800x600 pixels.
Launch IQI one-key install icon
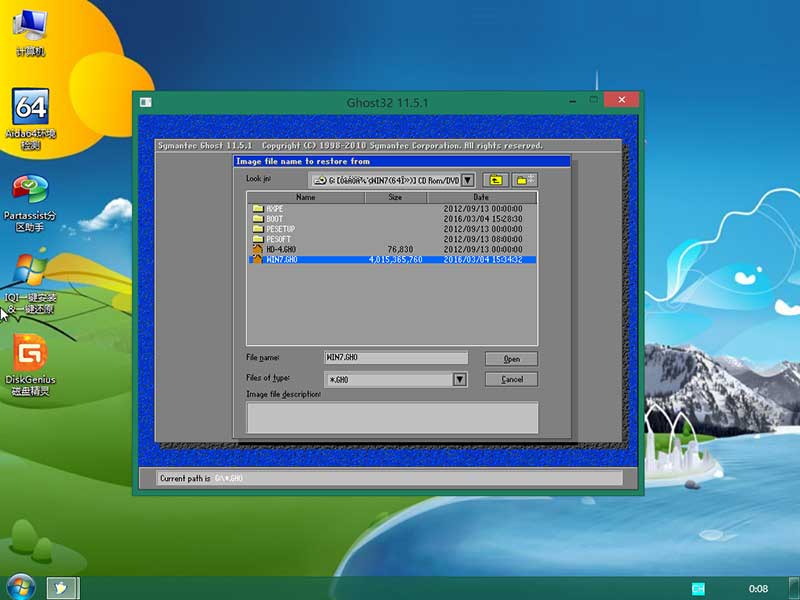coord(30,284)
